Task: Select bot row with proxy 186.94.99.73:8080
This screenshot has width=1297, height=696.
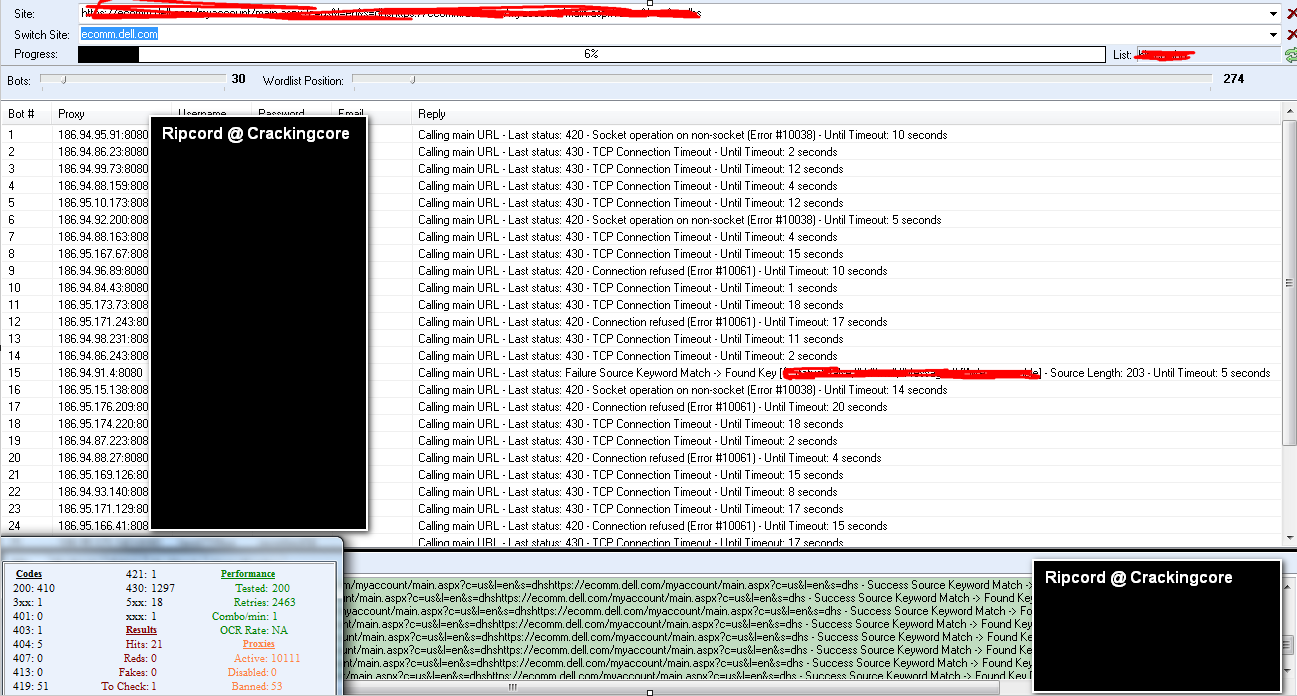Action: (640, 169)
